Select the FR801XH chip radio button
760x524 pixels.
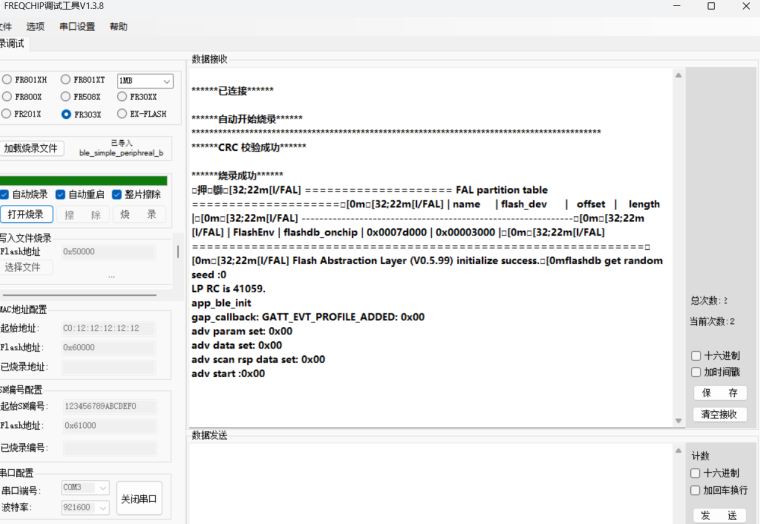7,80
